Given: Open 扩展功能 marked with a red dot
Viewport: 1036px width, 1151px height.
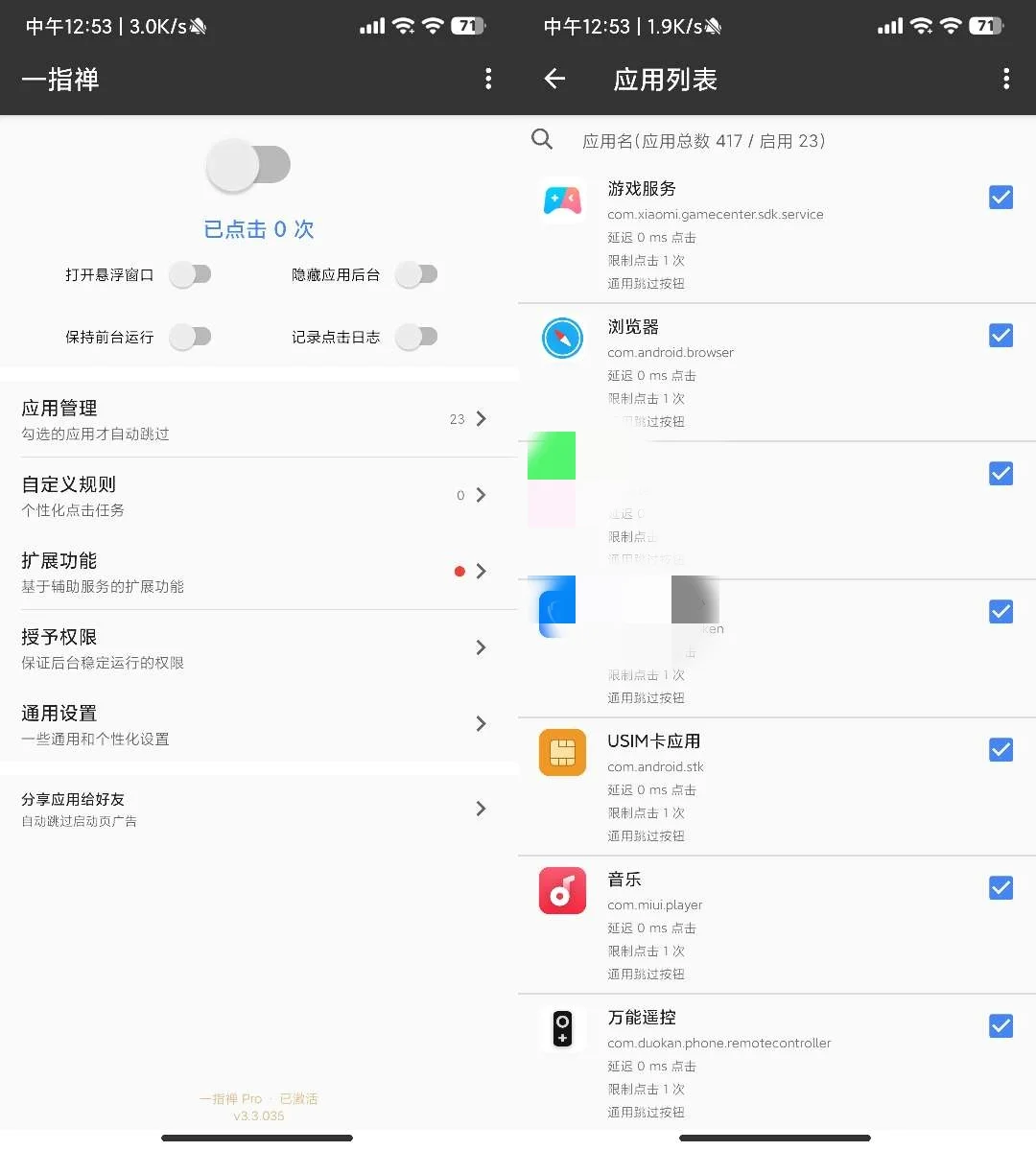Looking at the screenshot, I should click(259, 572).
